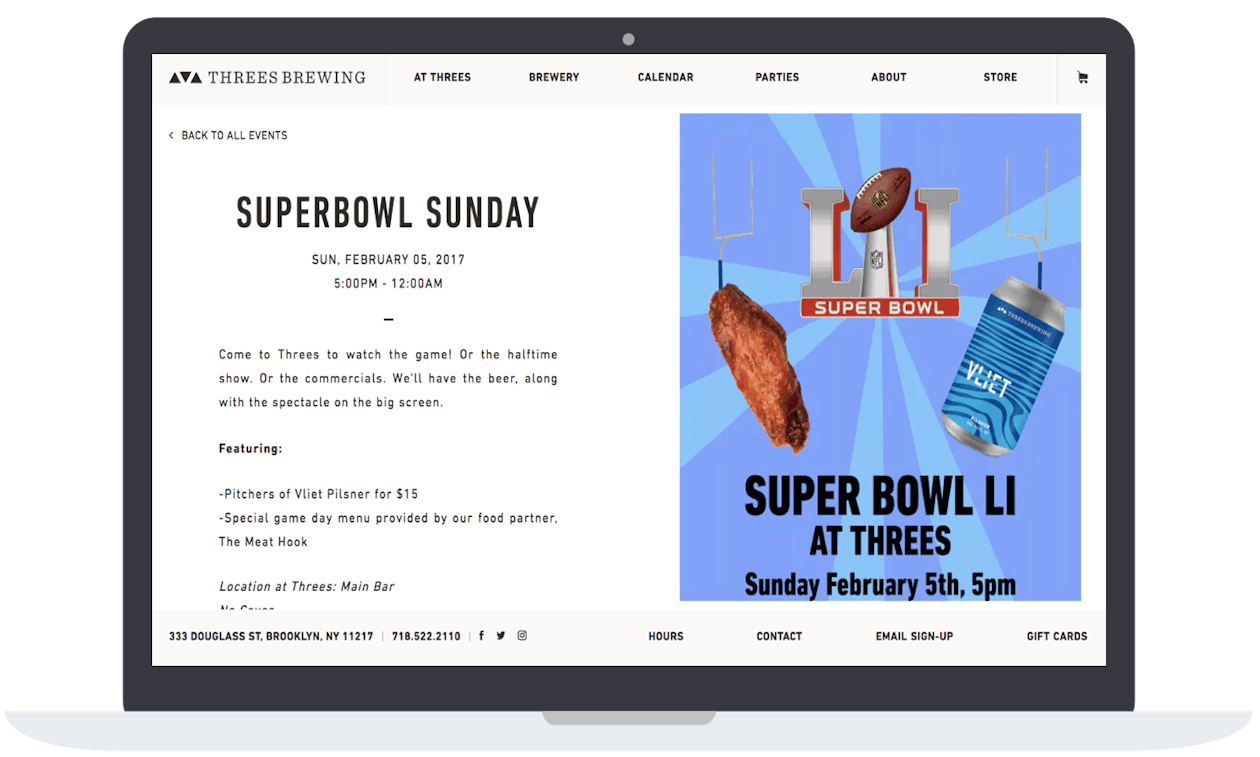This screenshot has height=757, width=1260.
Task: Click the 5:00PM - 12:00AM time text
Action: pos(388,284)
